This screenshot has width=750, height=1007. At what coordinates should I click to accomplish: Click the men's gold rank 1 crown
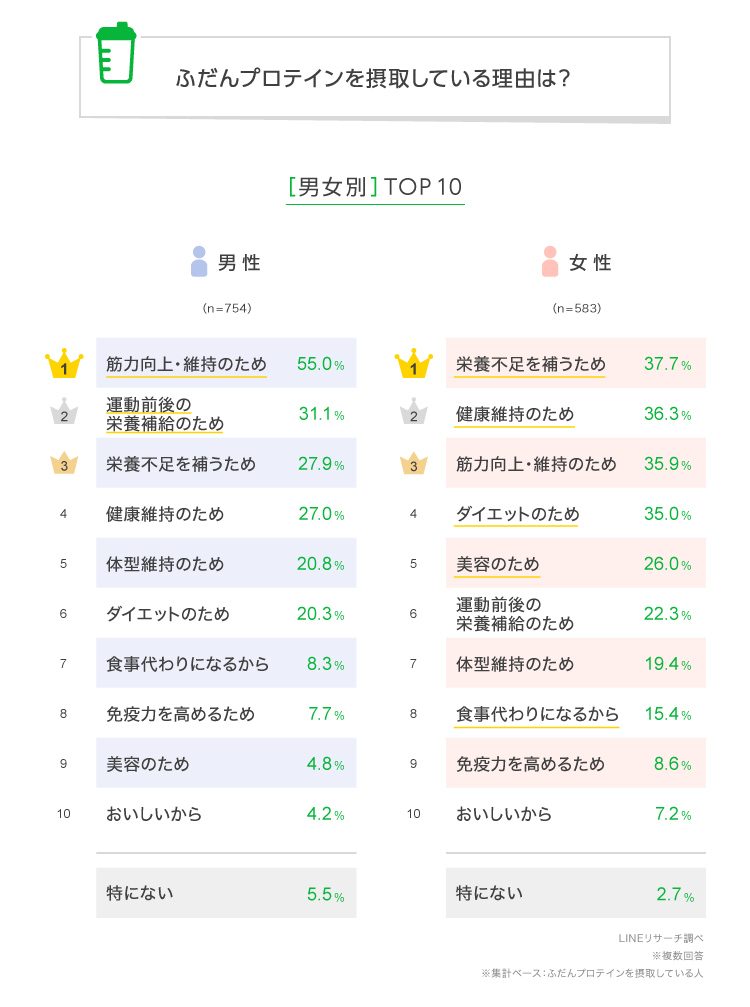point(64,365)
